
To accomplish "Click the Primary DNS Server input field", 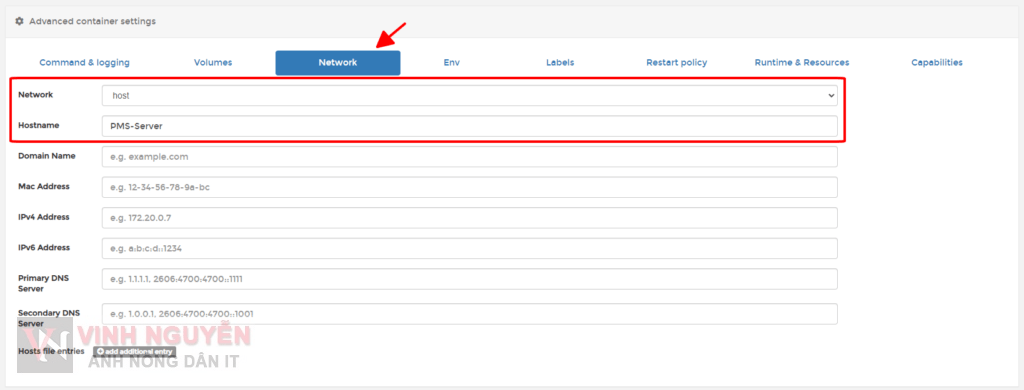I will 470,279.
